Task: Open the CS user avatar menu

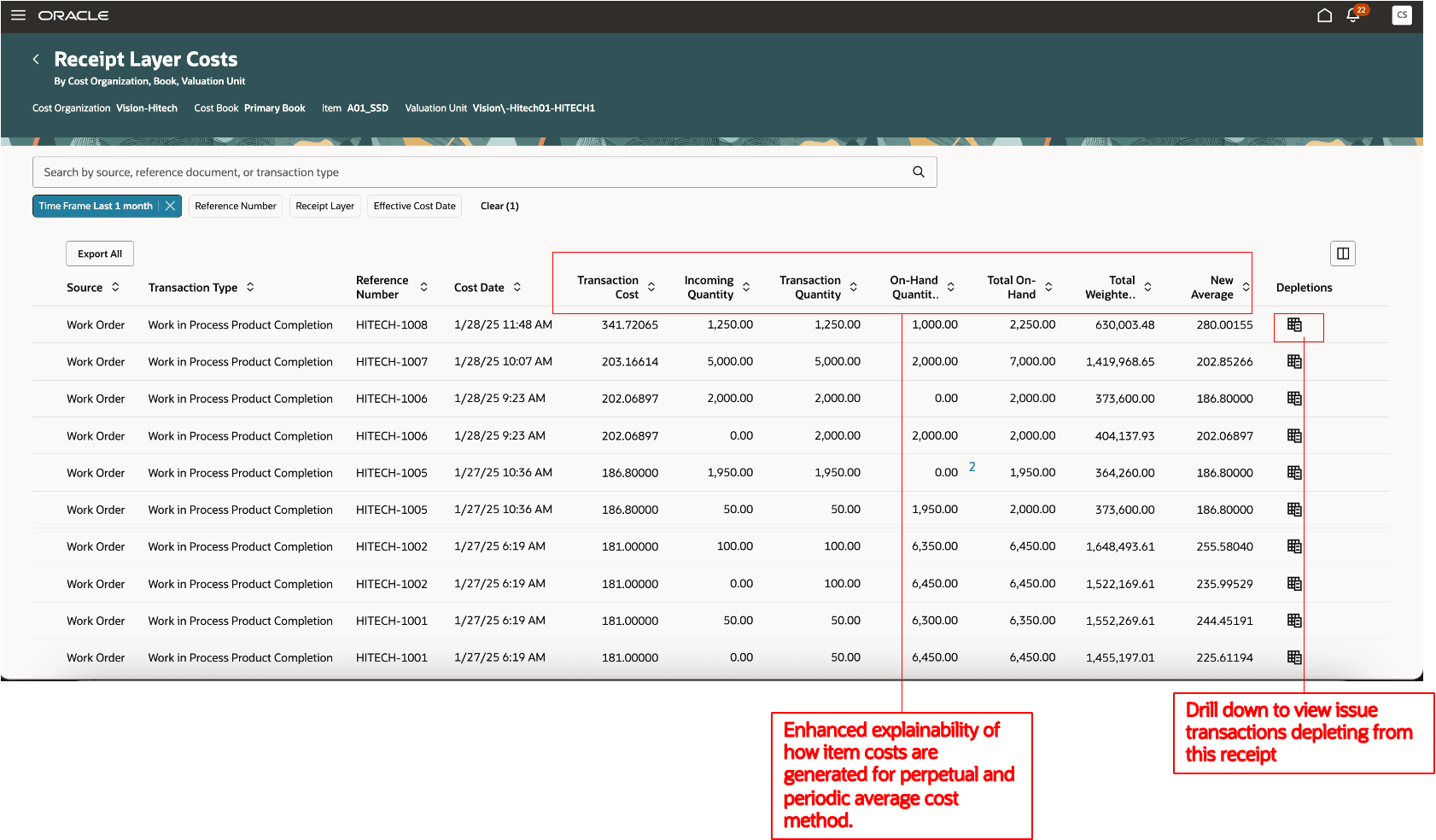Action: point(1401,15)
